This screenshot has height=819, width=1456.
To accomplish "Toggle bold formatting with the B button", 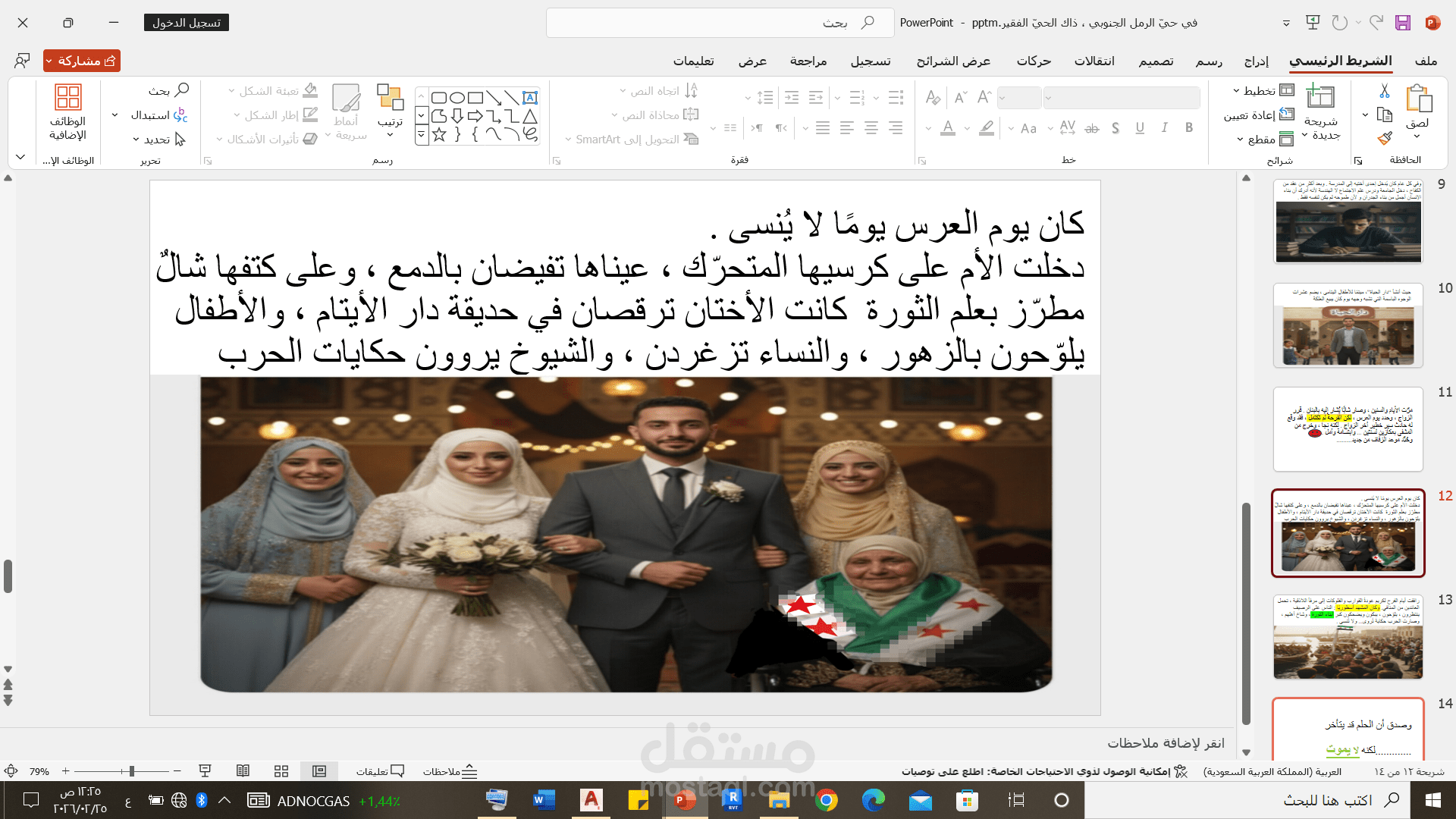I will pos(1188,128).
